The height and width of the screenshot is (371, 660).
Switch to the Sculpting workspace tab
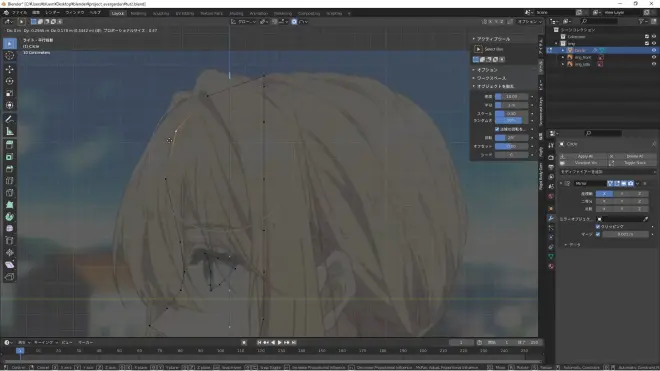point(161,13)
